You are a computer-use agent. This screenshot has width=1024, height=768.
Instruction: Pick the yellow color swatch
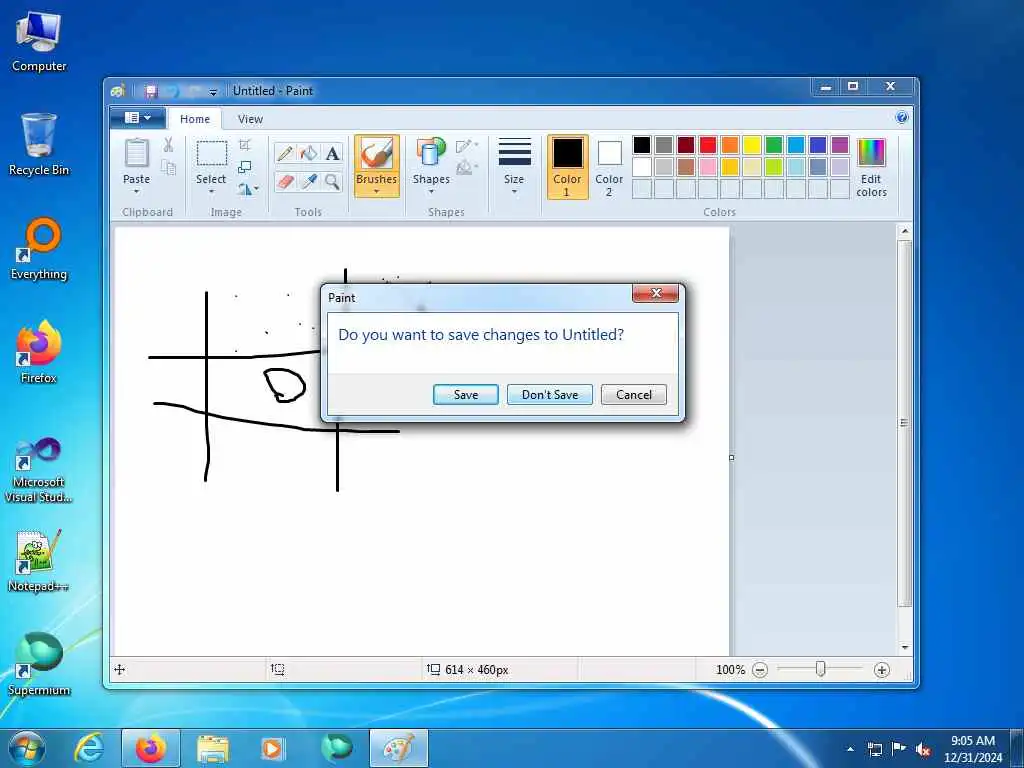pyautogui.click(x=752, y=144)
